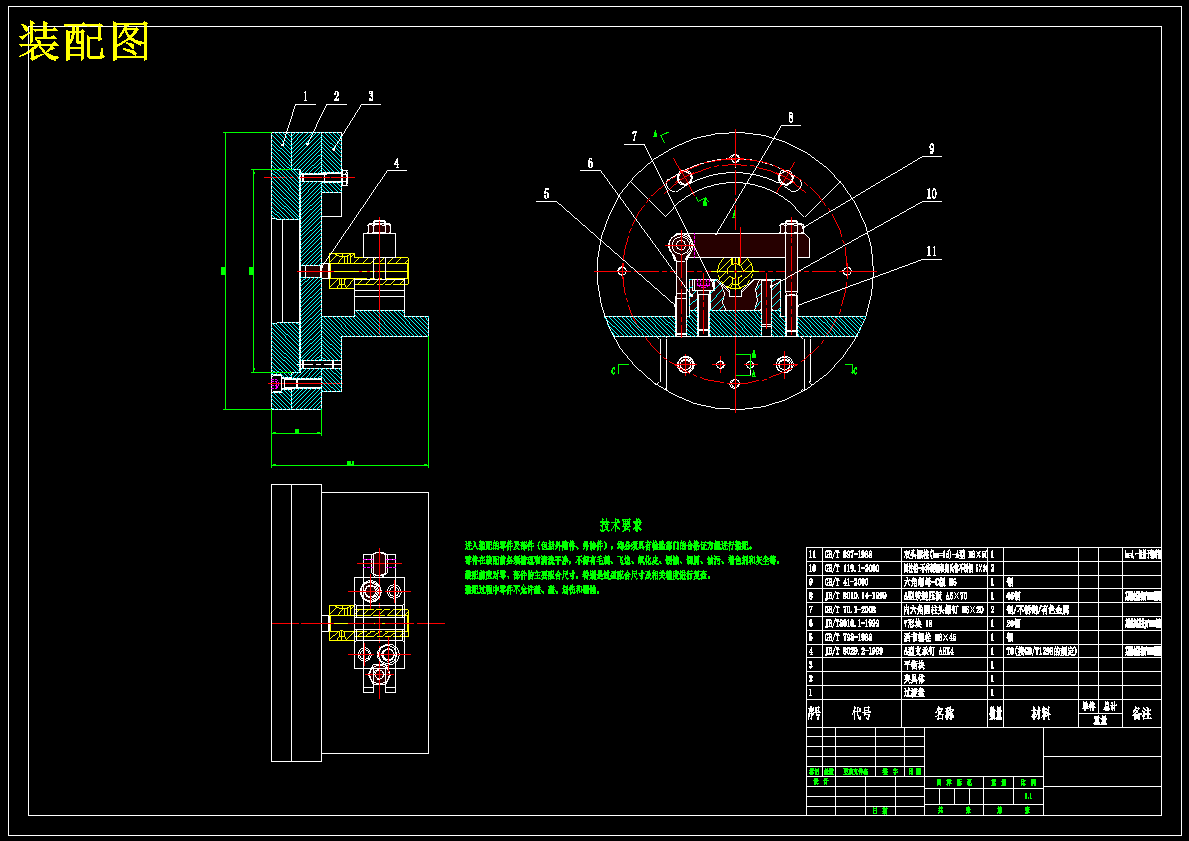Screen dimensions: 1189x841
Task: Click the 序号 column header
Action: [814, 713]
